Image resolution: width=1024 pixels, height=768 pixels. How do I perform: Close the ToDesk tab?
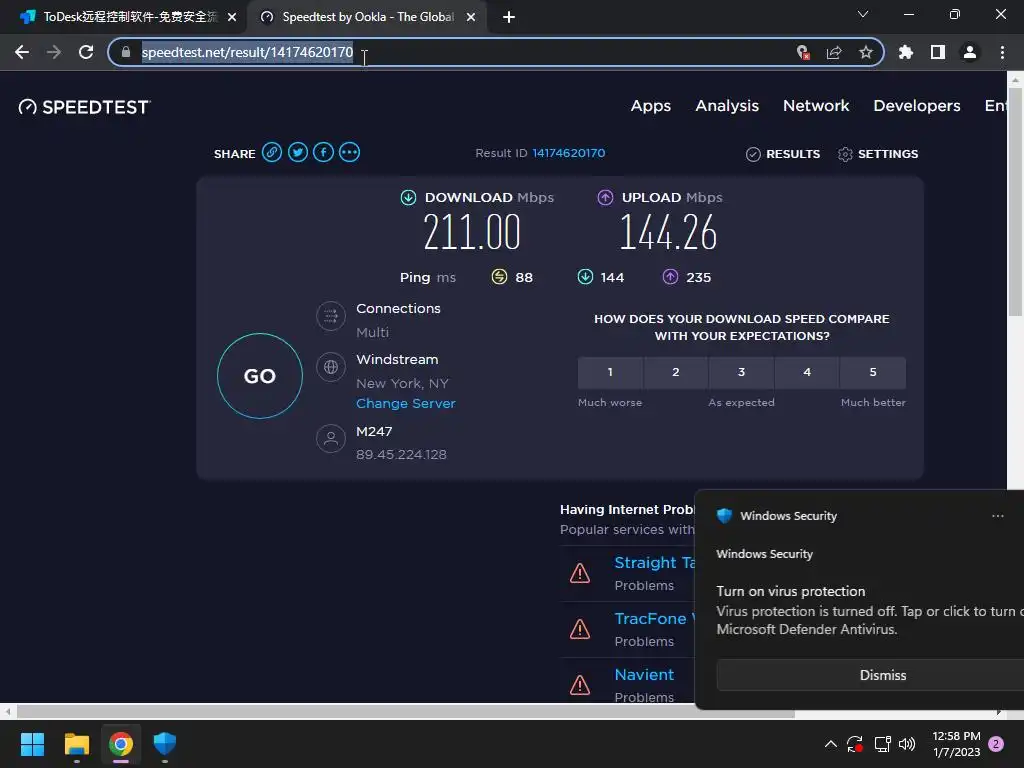pos(232,18)
